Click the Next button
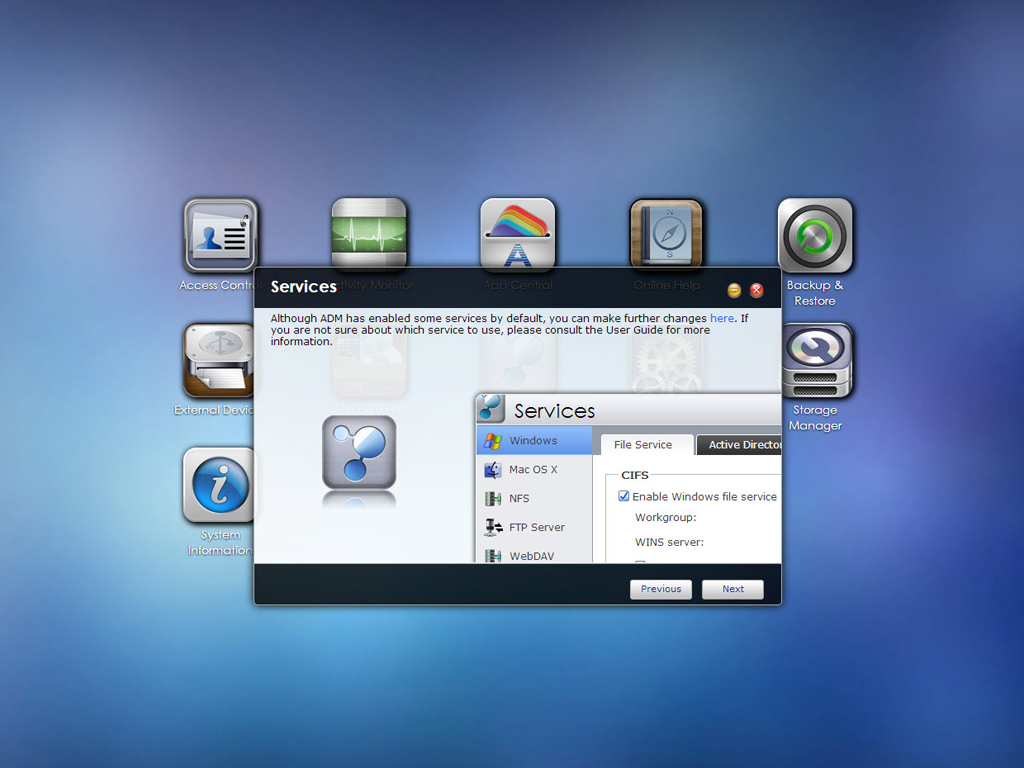The height and width of the screenshot is (768, 1024). (733, 589)
